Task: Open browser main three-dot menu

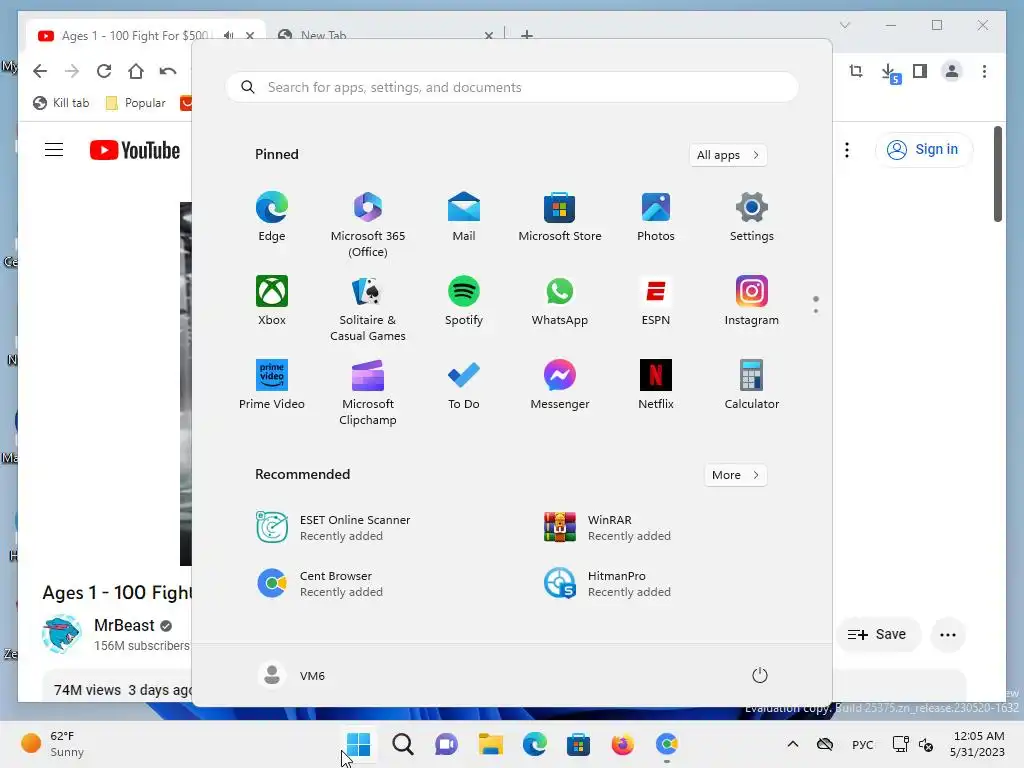Action: click(x=984, y=71)
